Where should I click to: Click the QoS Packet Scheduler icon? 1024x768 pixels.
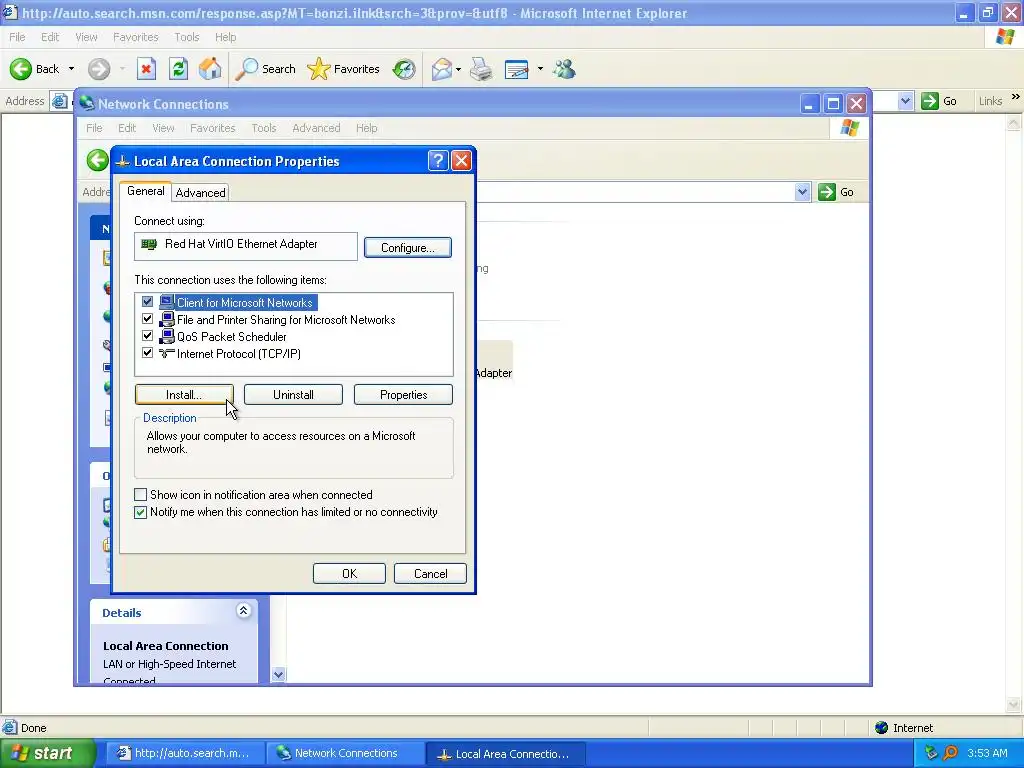click(x=167, y=336)
